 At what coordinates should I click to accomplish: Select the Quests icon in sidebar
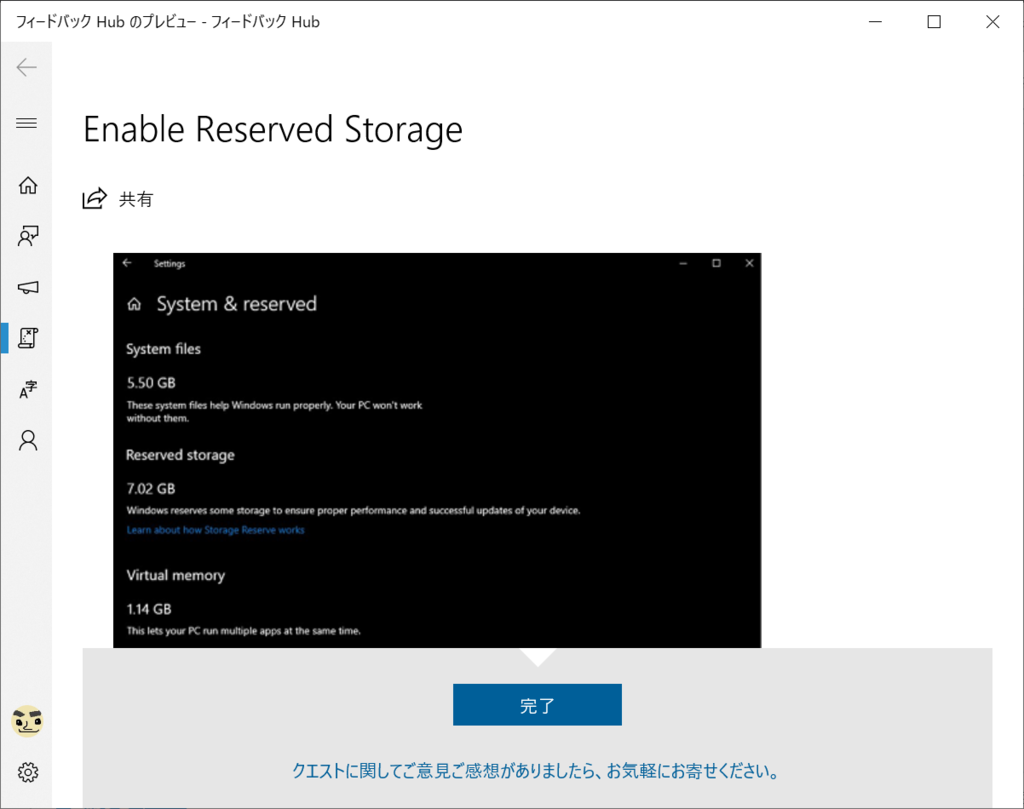pyautogui.click(x=27, y=338)
